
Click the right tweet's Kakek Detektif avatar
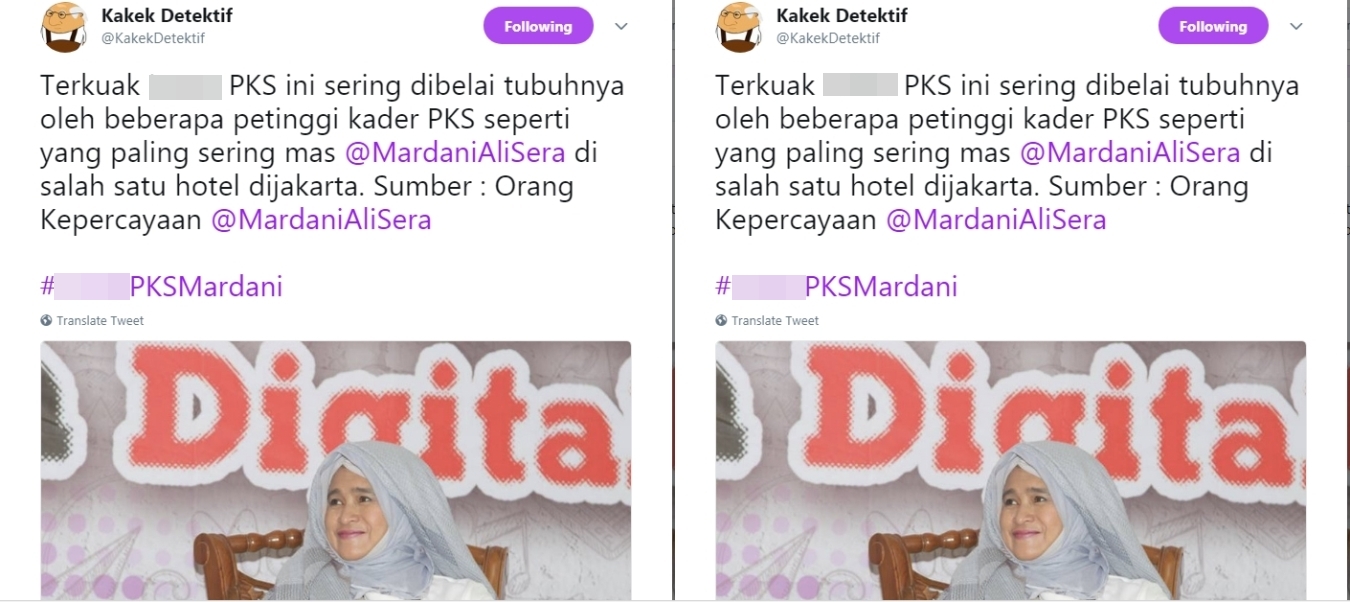[739, 27]
